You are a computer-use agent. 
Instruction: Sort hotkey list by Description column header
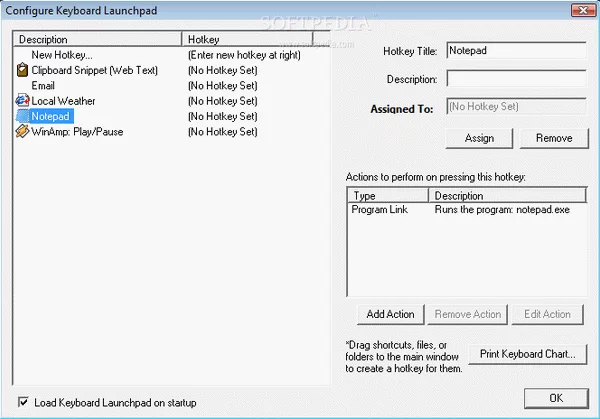[98, 39]
